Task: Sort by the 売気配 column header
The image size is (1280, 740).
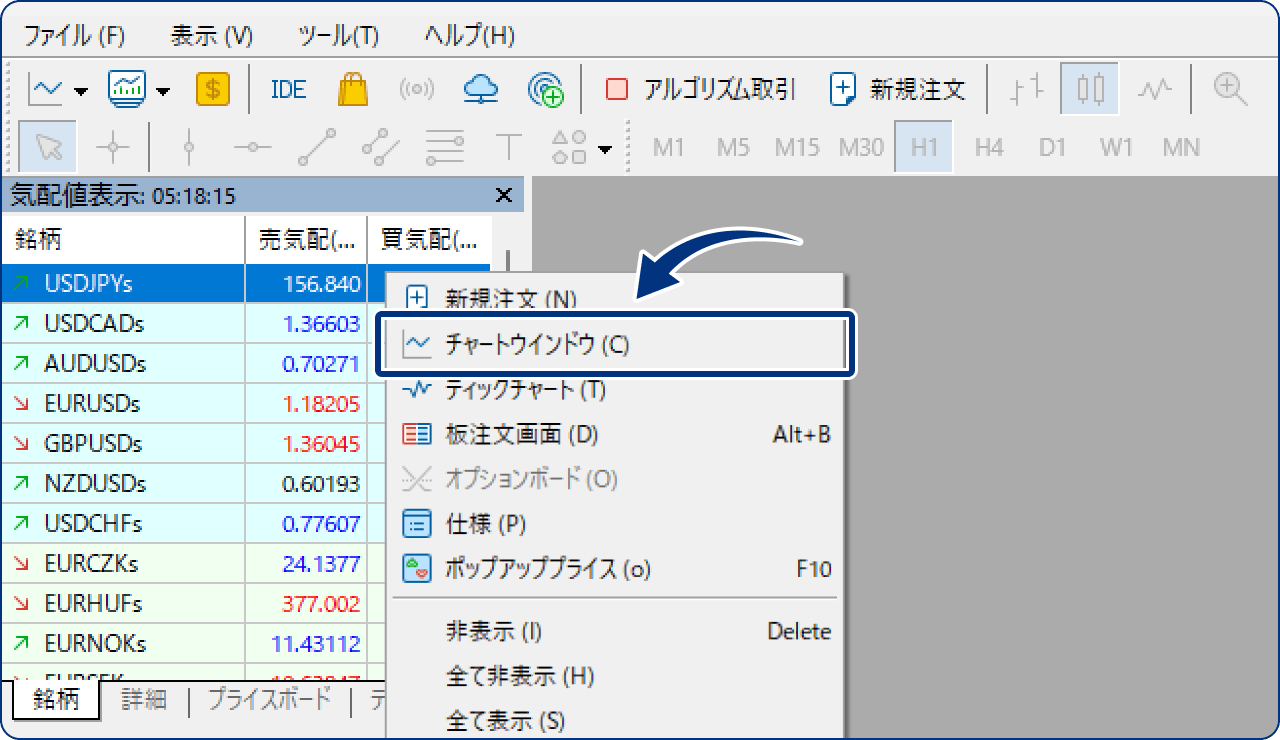Action: (306, 240)
